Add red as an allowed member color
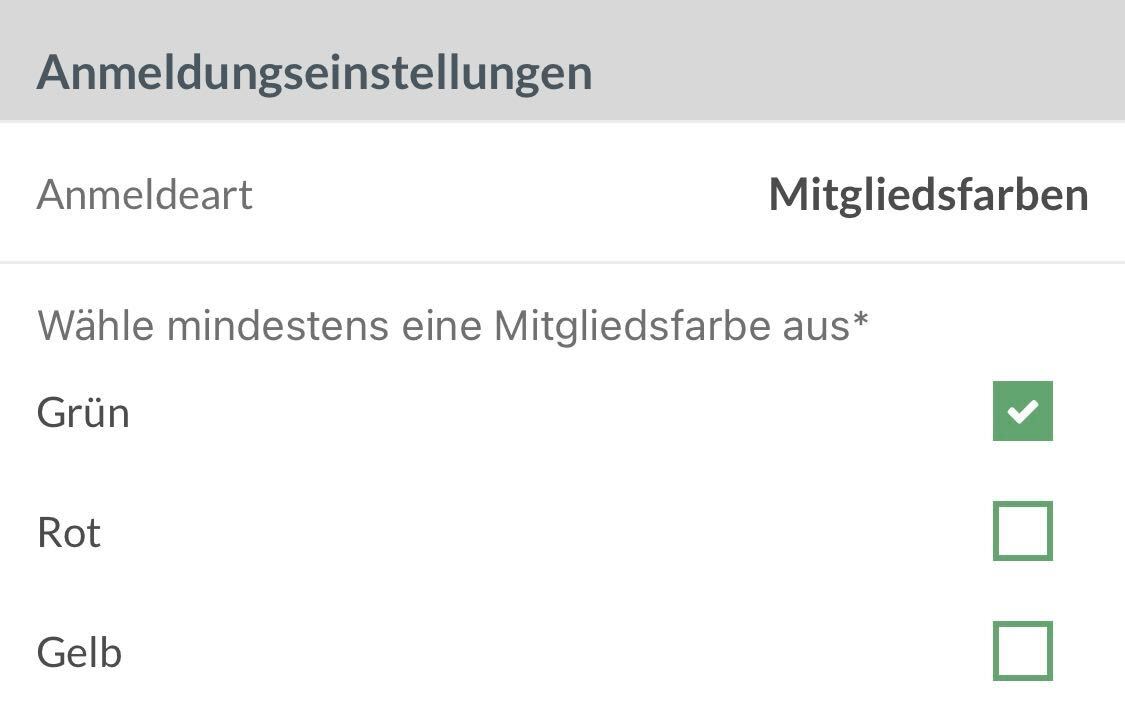The image size is (1125, 705). [1022, 531]
